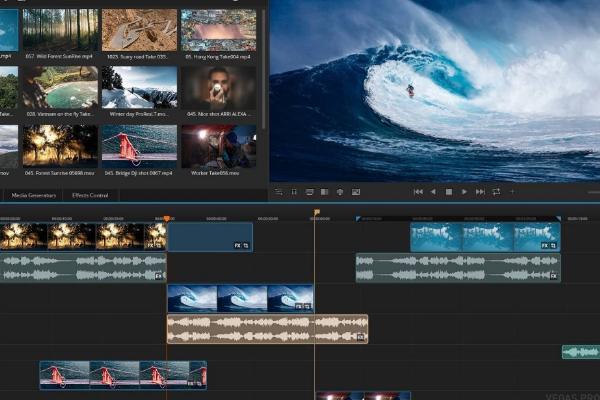
Task: Click file name '05. Hong Kong Take004.mp4'
Action: pos(218,57)
